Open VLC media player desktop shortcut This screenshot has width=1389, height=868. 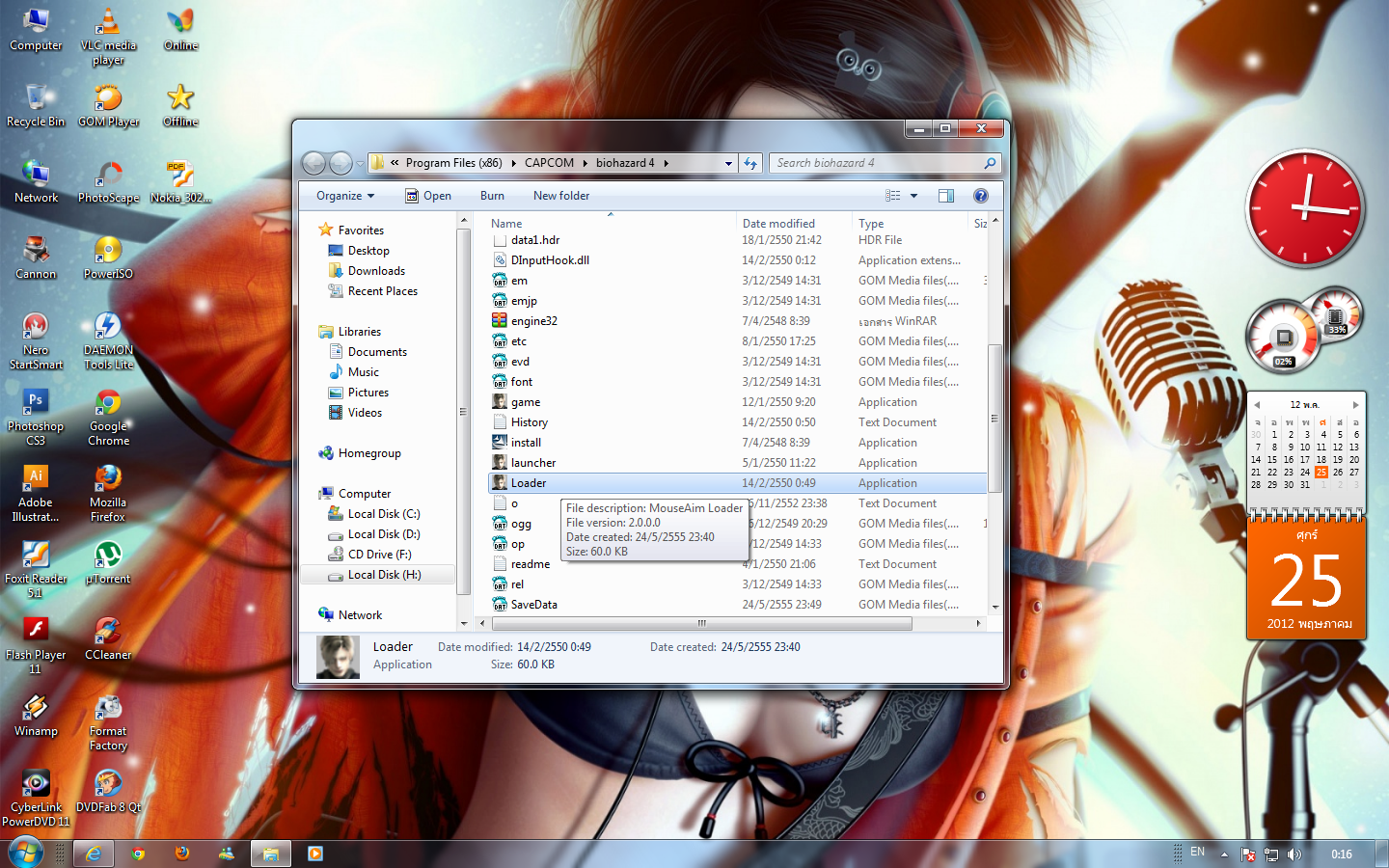[108, 37]
